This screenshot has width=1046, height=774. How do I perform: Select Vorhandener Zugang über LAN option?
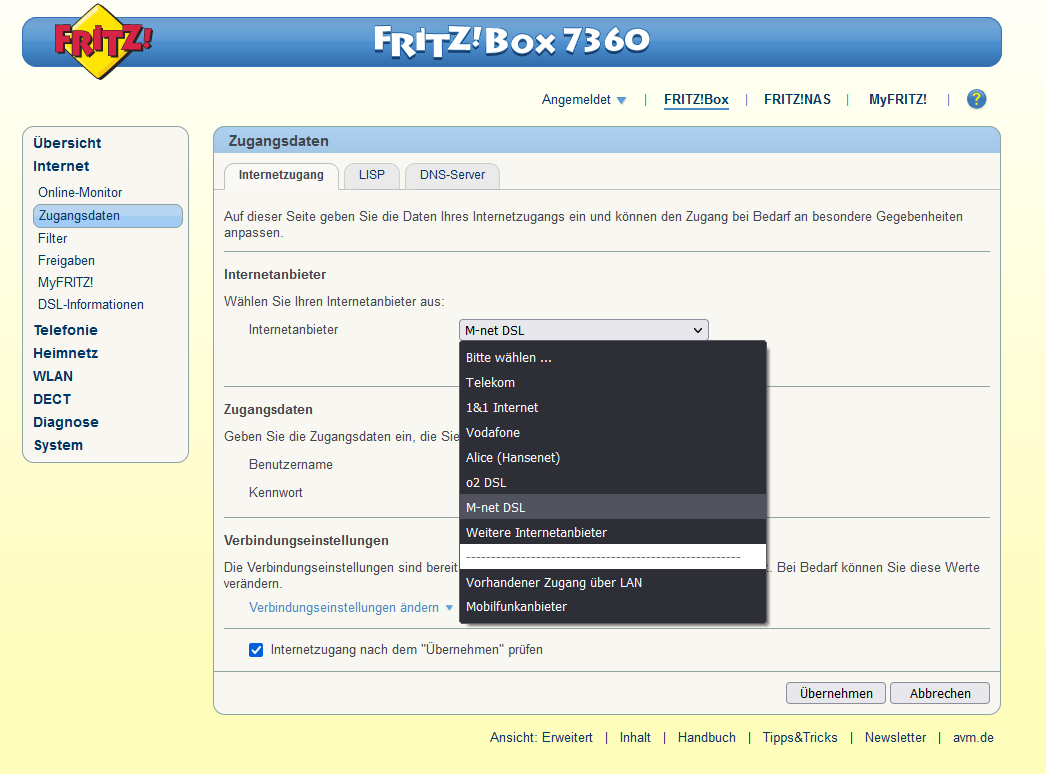[612, 583]
